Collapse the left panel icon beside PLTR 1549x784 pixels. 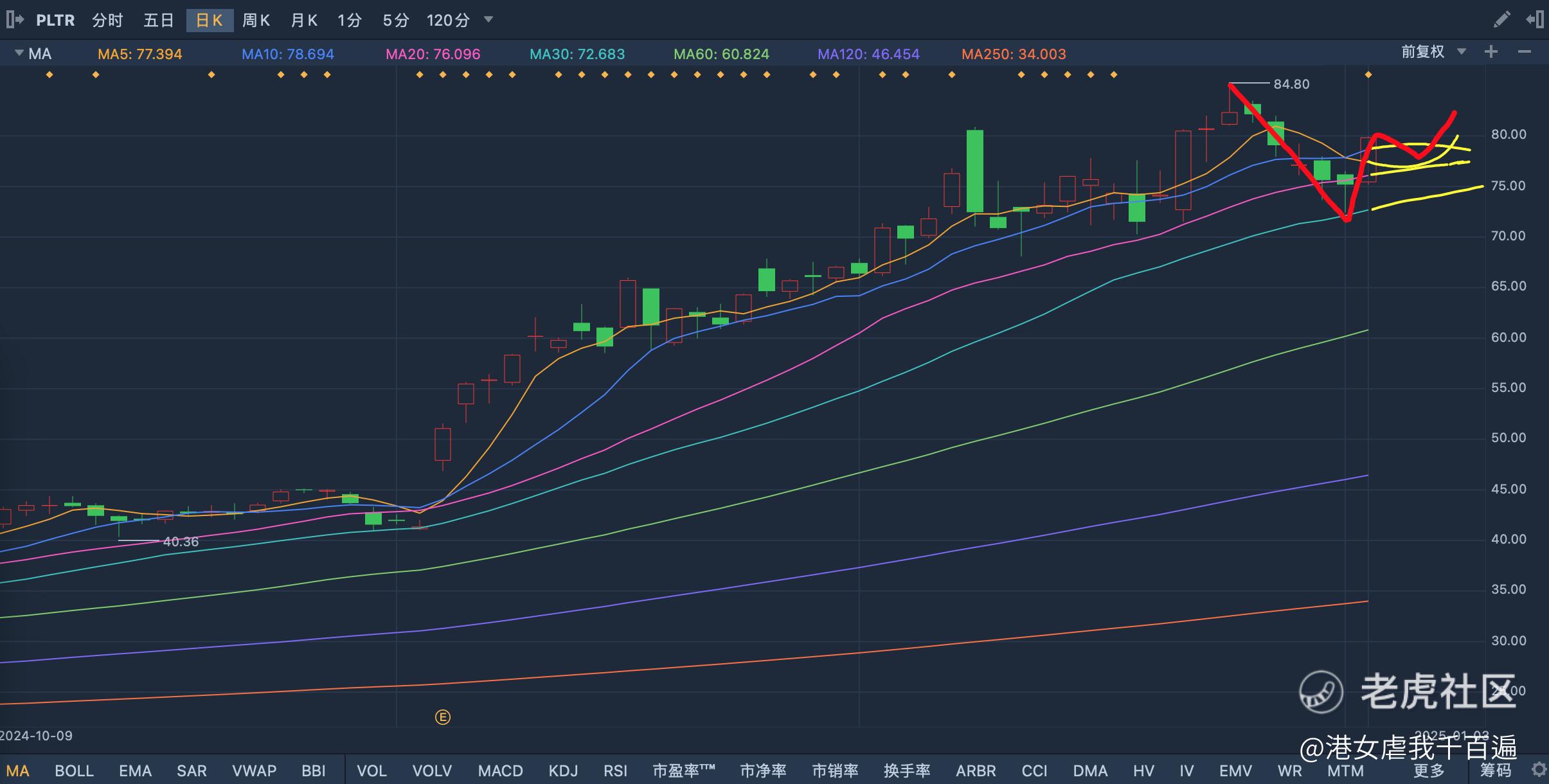pos(15,20)
